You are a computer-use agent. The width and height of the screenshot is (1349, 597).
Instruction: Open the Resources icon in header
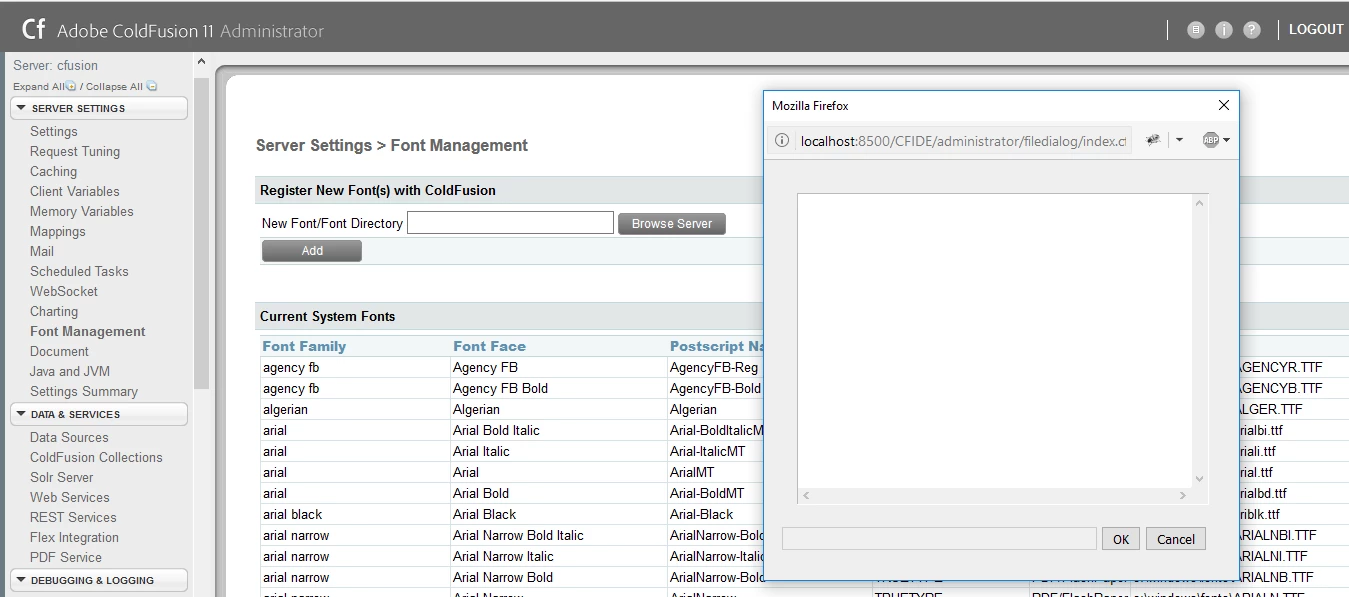click(x=1196, y=30)
